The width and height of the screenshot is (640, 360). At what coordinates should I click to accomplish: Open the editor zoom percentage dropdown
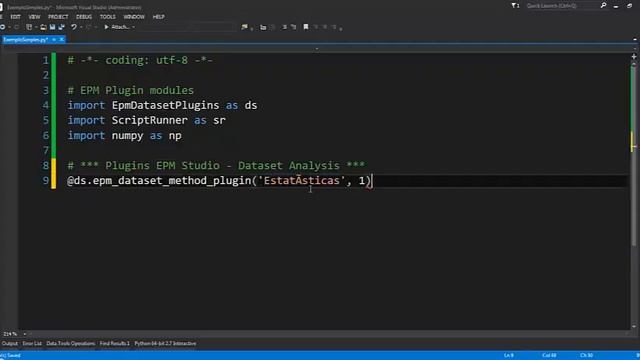point(24,334)
